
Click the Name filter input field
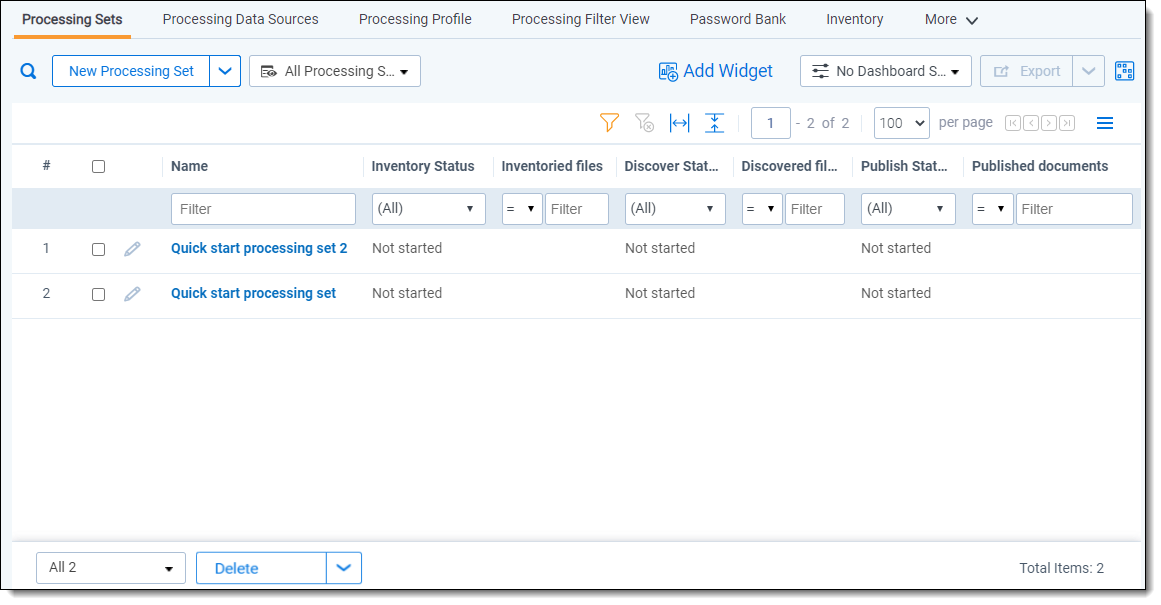263,209
